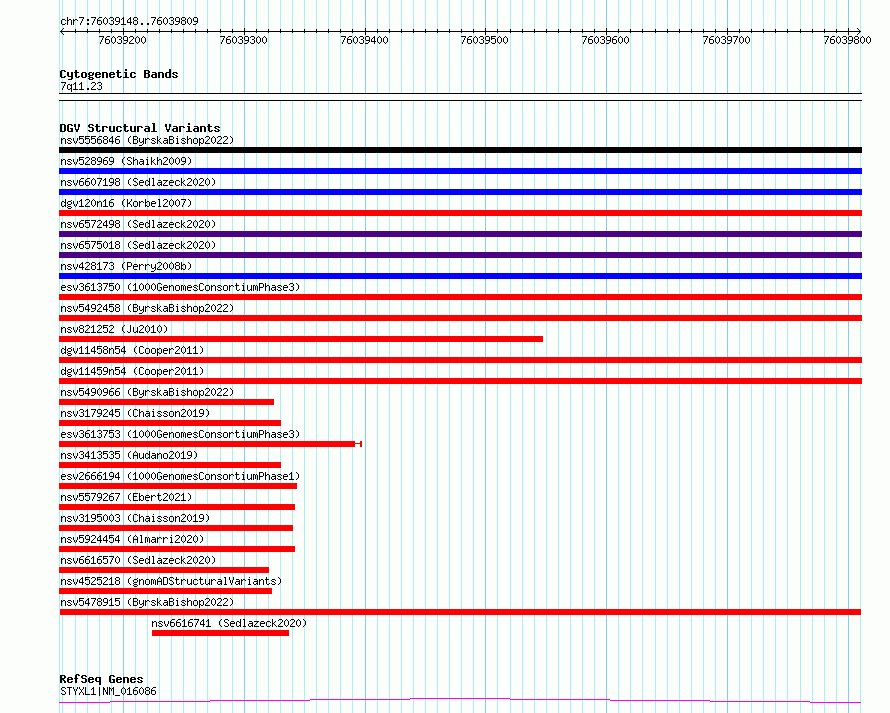Viewport: 890px width, 713px height.
Task: Open nsv6616741 (Sedlazeck2020) label
Action: [229, 623]
